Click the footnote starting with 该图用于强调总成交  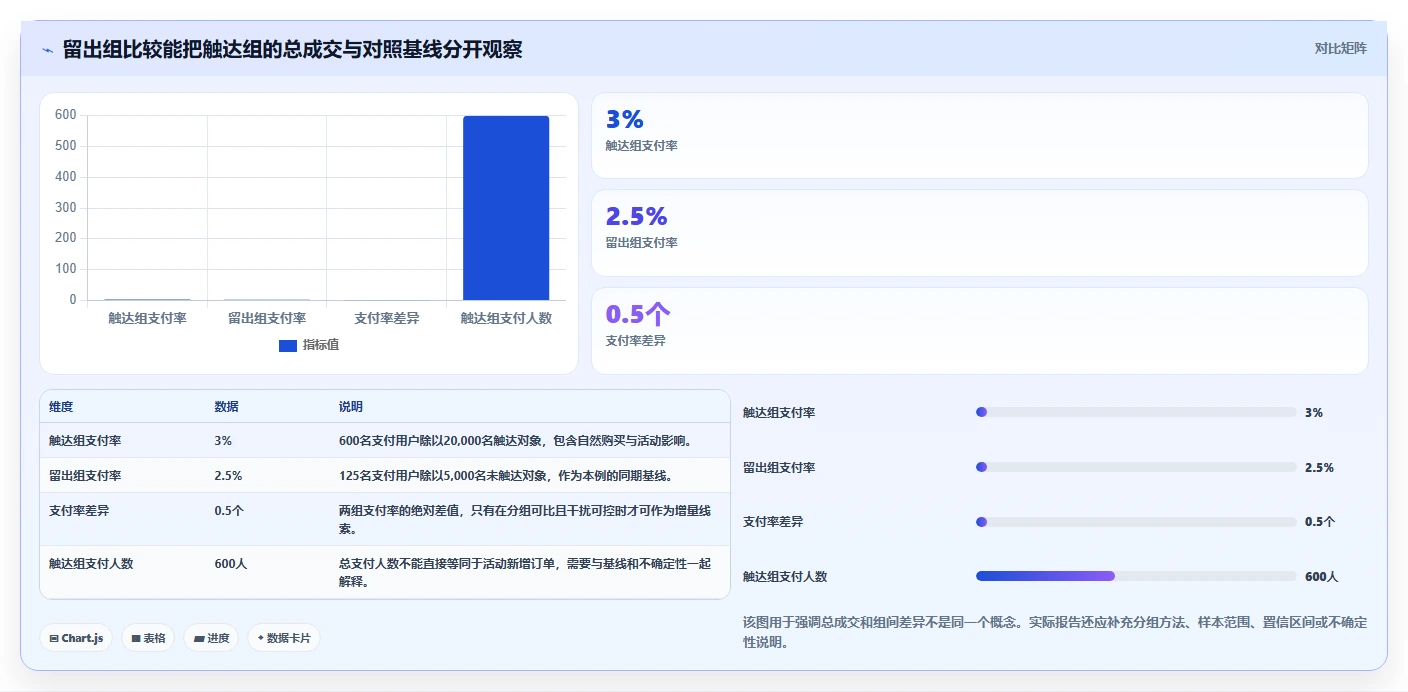(1055, 632)
